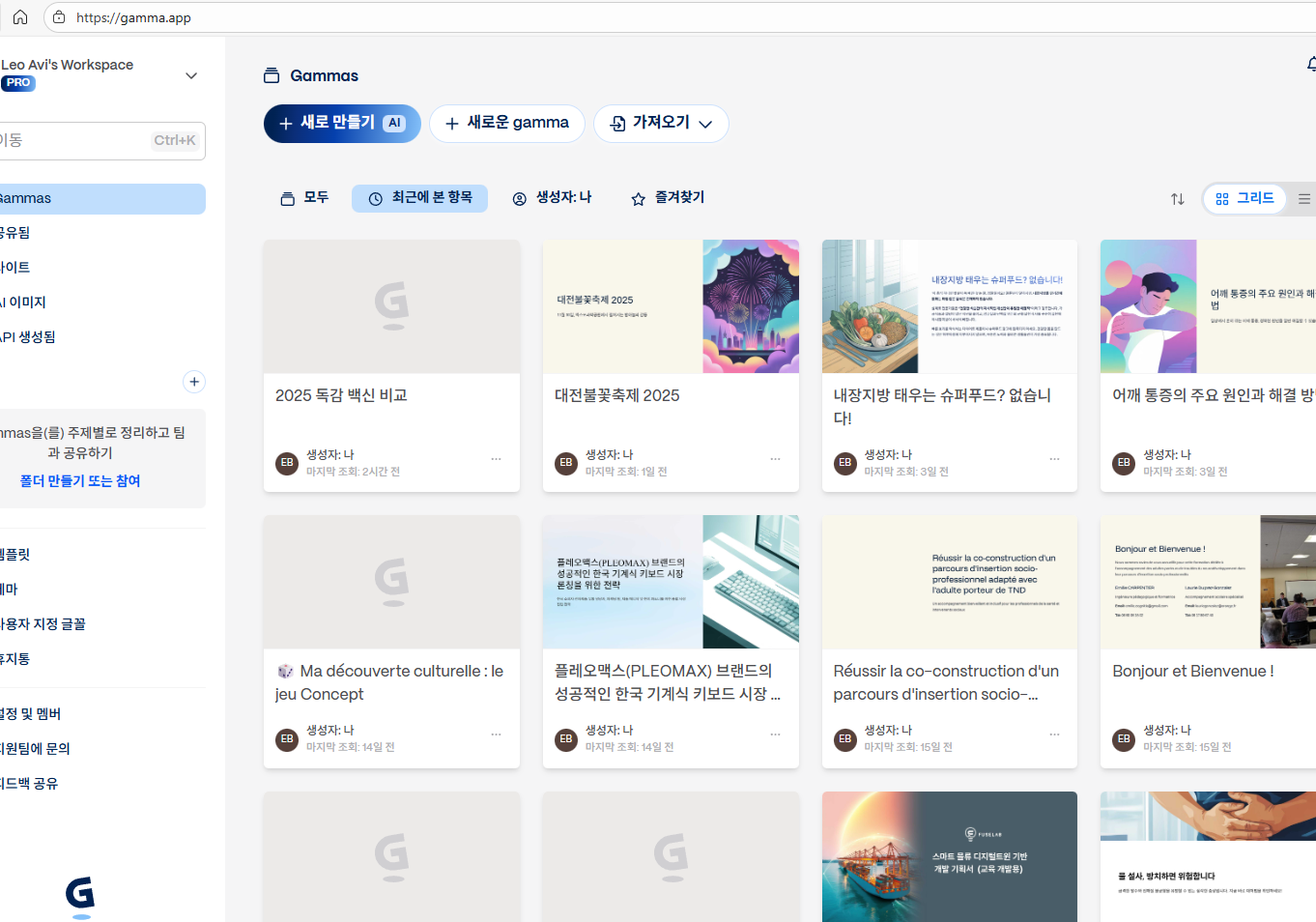Click the title 2025 독감 백신 비교
Viewport: 1316px width, 922px height.
click(x=341, y=396)
